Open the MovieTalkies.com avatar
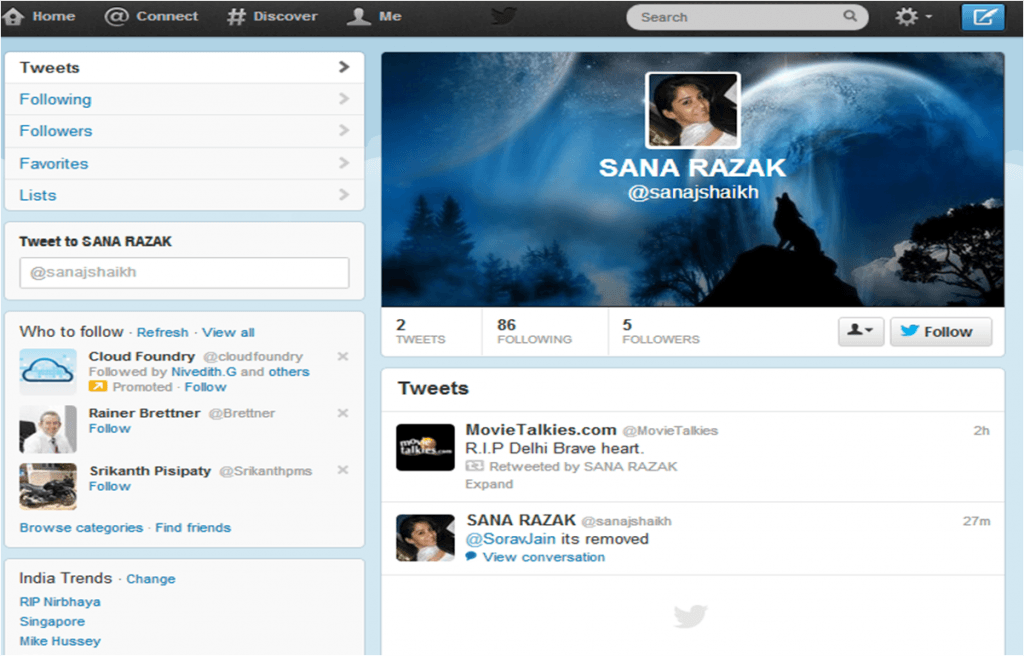Image resolution: width=1024 pixels, height=656 pixels. click(425, 448)
